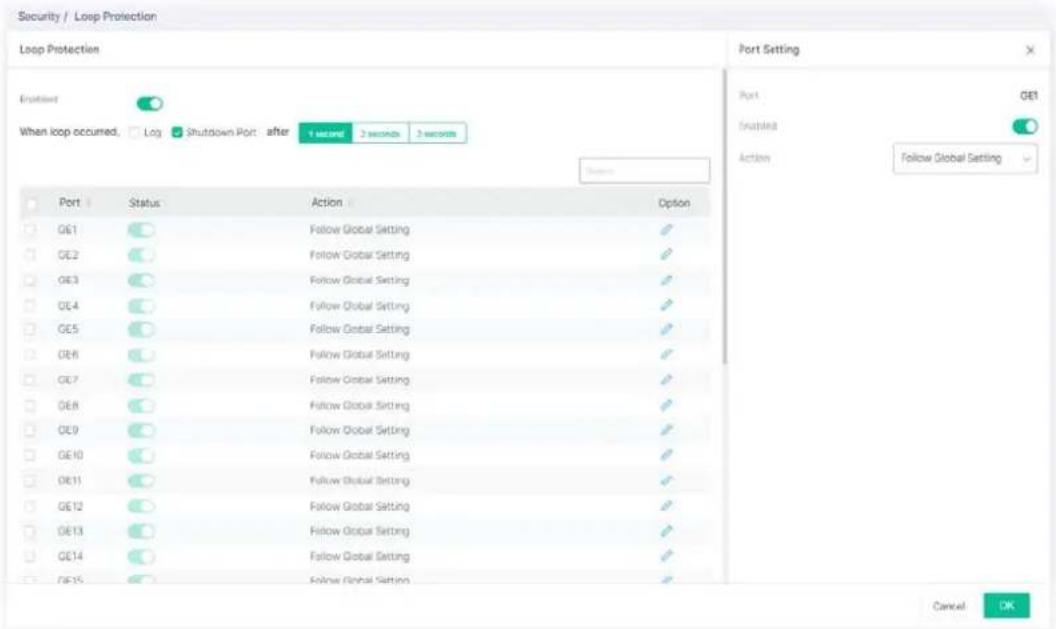The image size is (1056, 629).
Task: Click the edit pencil on GE7 row
Action: [666, 380]
